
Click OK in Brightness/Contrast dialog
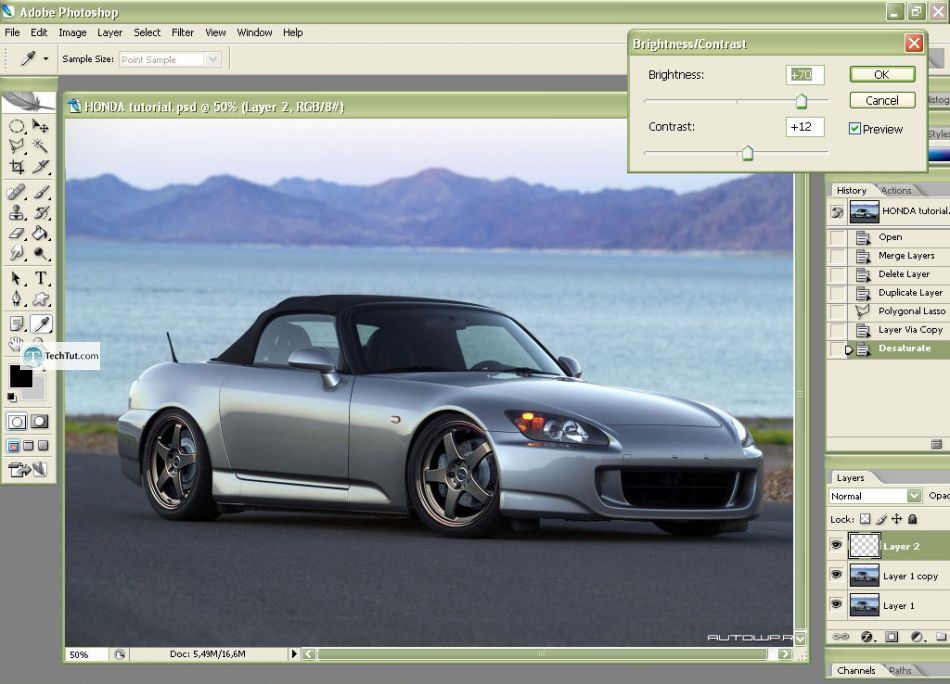click(881, 75)
